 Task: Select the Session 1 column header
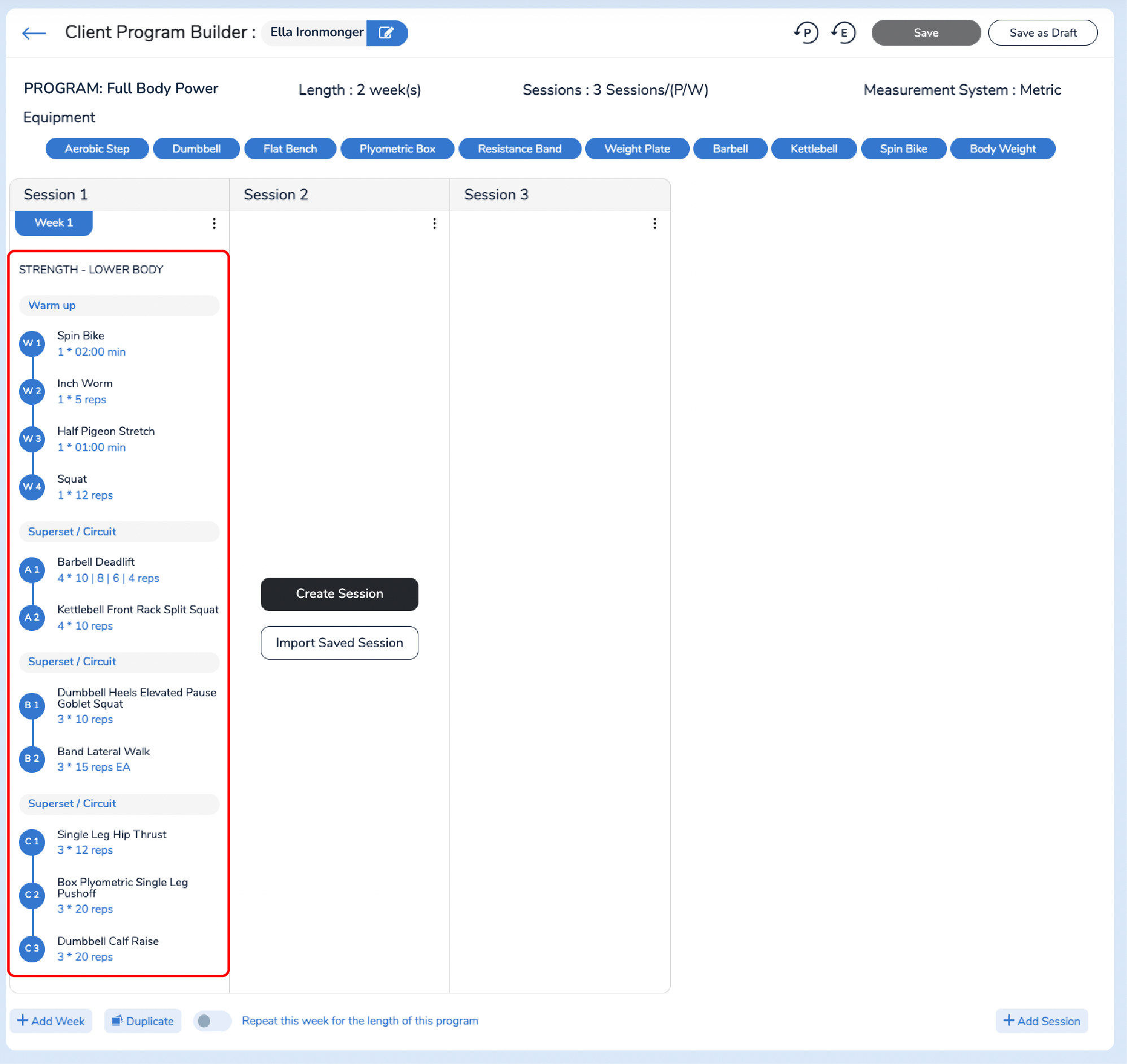120,195
